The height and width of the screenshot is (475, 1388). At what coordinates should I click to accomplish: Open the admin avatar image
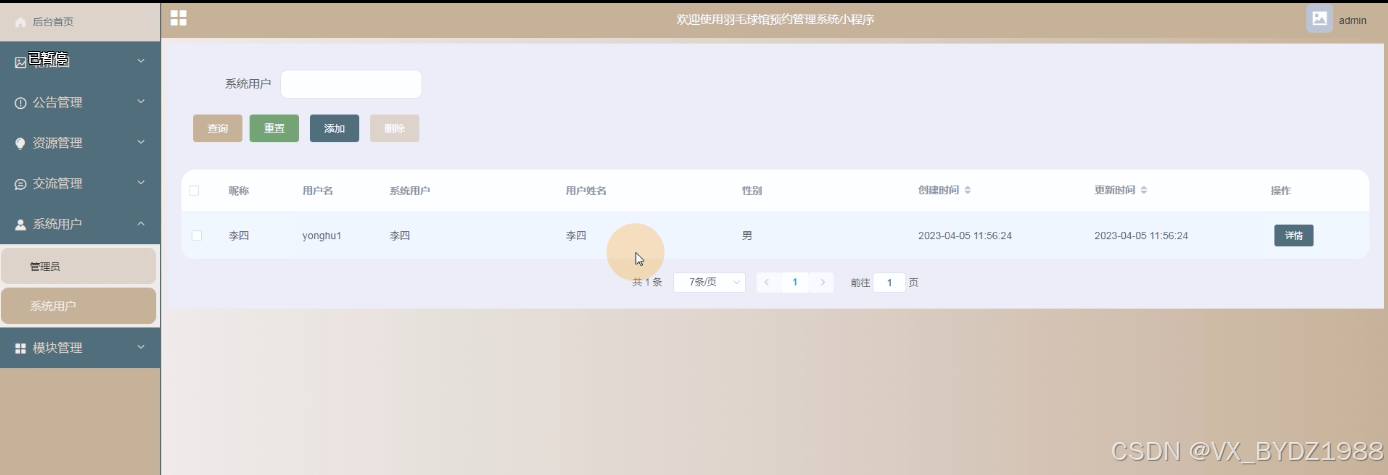(1319, 19)
